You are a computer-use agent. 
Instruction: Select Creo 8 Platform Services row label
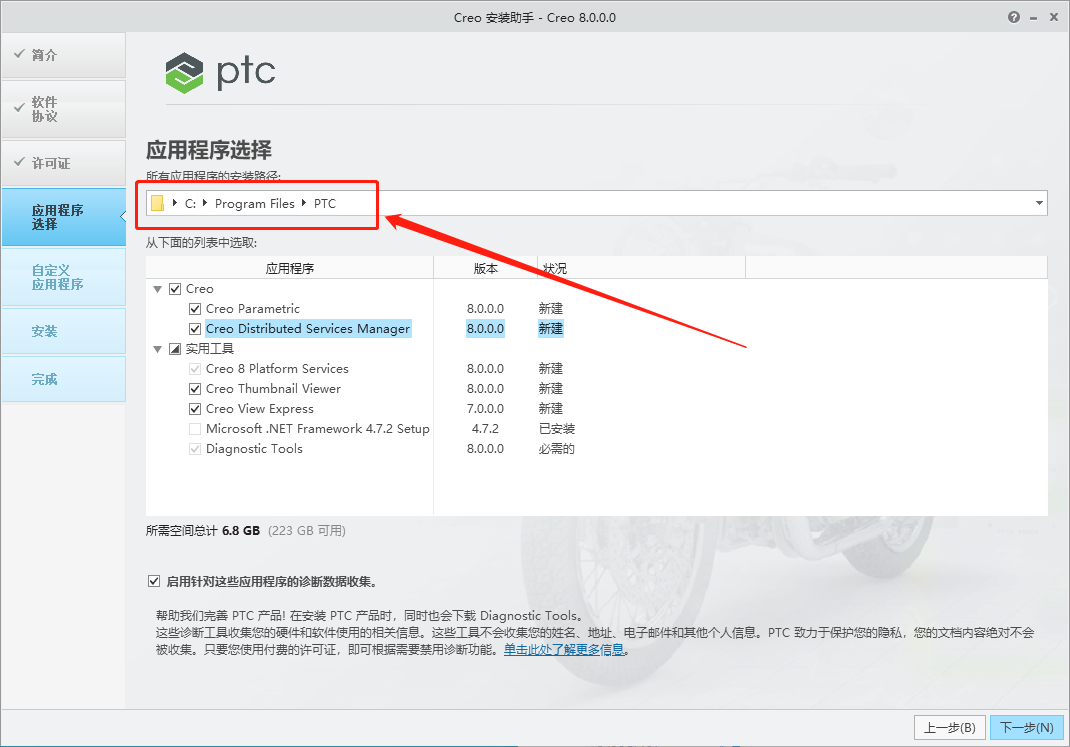coord(277,369)
